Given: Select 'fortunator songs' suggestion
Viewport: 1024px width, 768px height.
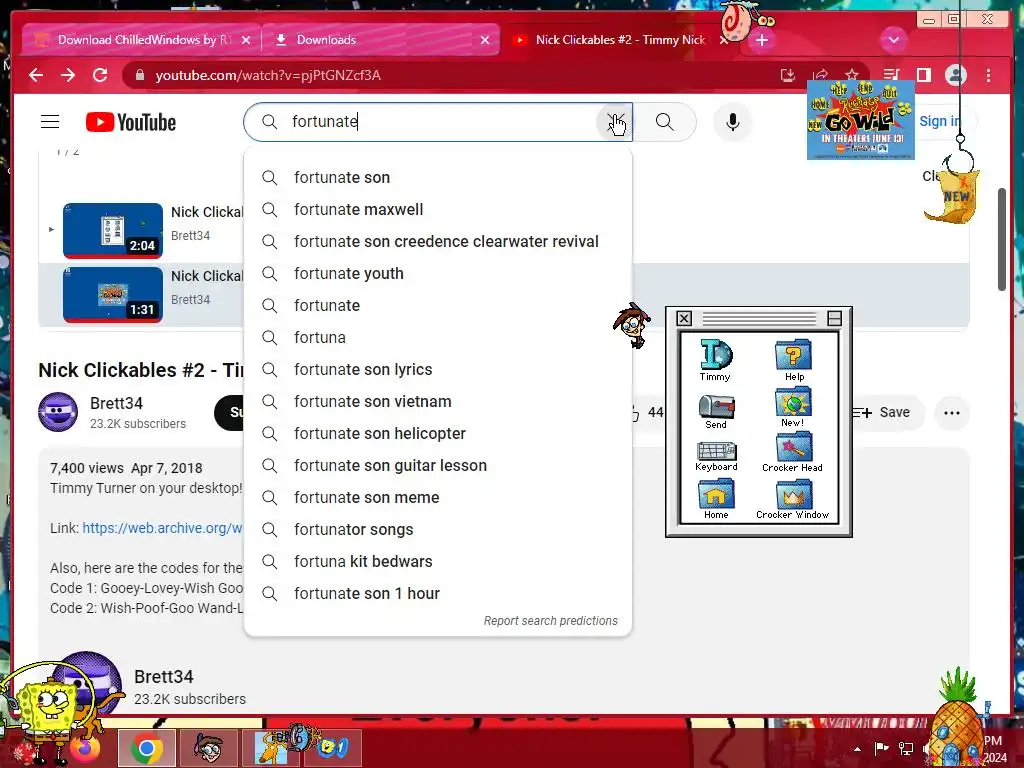Looking at the screenshot, I should coord(438,530).
